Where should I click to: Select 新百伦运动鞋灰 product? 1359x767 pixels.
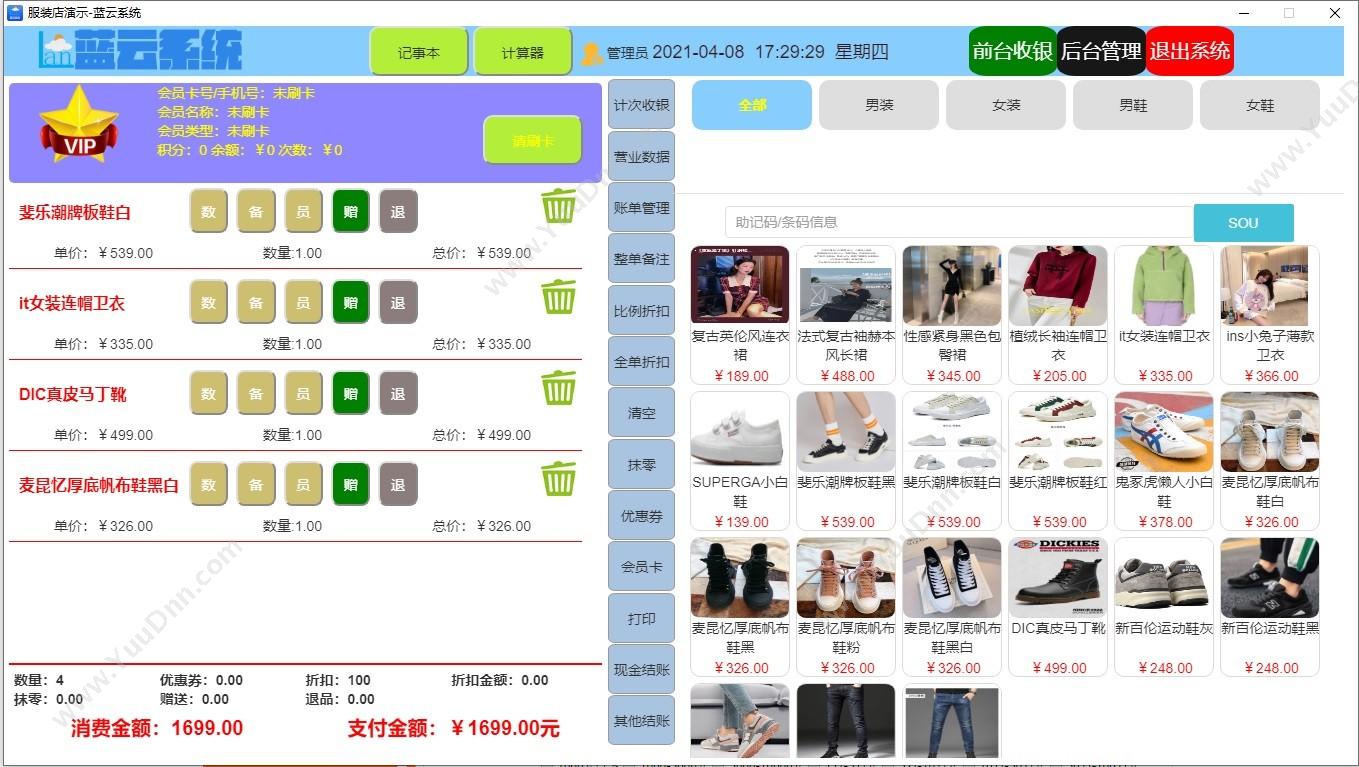1164,607
